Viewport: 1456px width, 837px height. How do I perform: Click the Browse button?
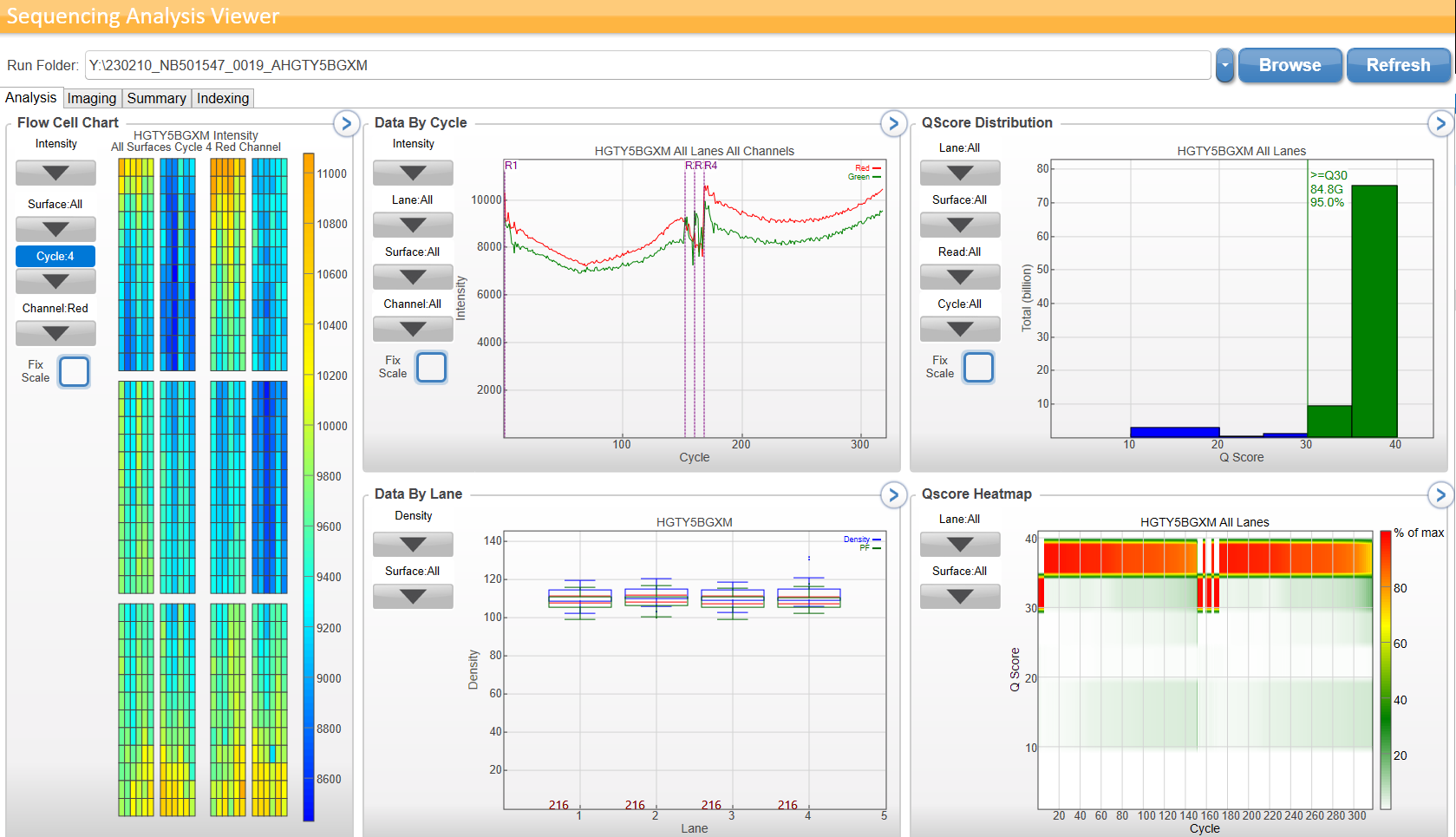[x=1290, y=65]
